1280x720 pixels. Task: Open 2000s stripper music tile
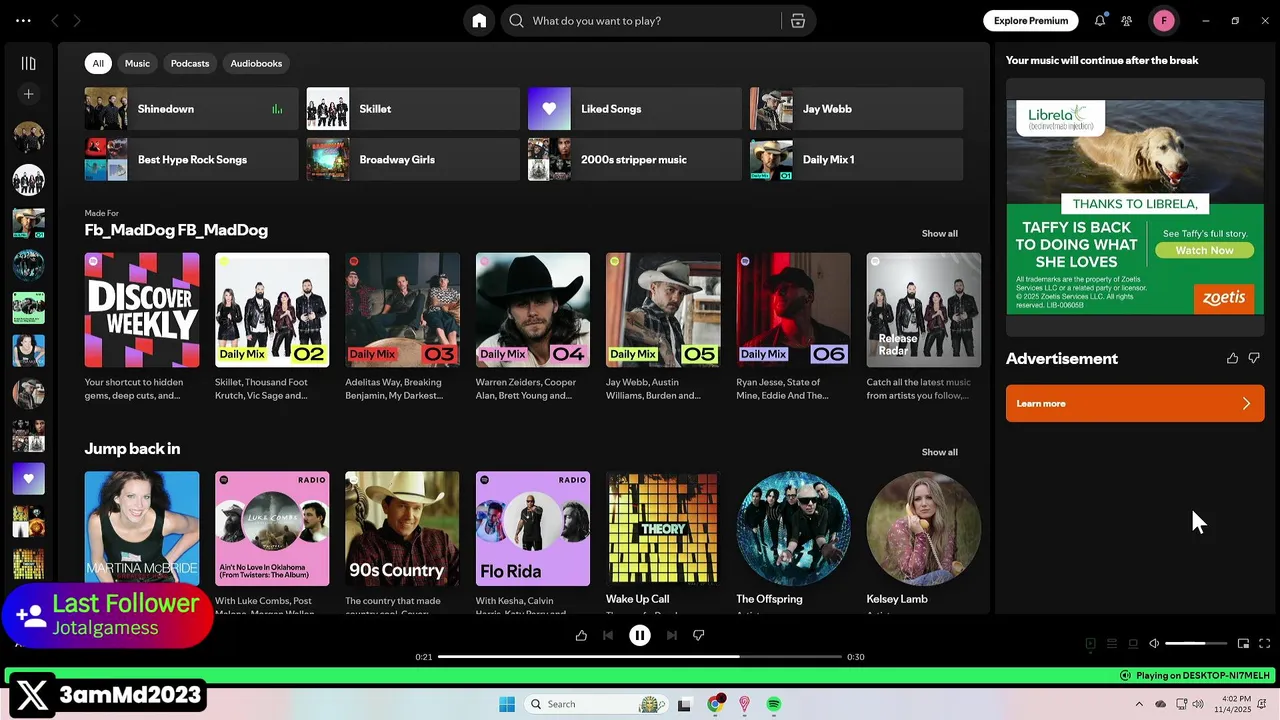(635, 159)
